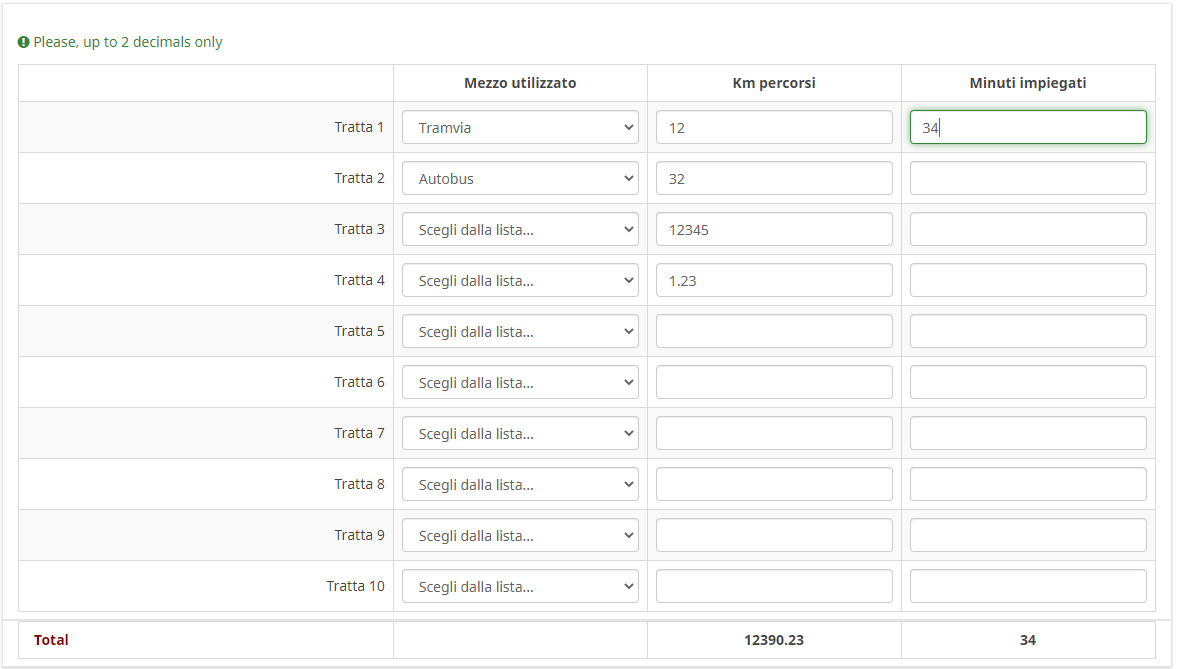The image size is (1178, 669).
Task: Click the Mezzo utilizzato column header
Action: click(520, 83)
